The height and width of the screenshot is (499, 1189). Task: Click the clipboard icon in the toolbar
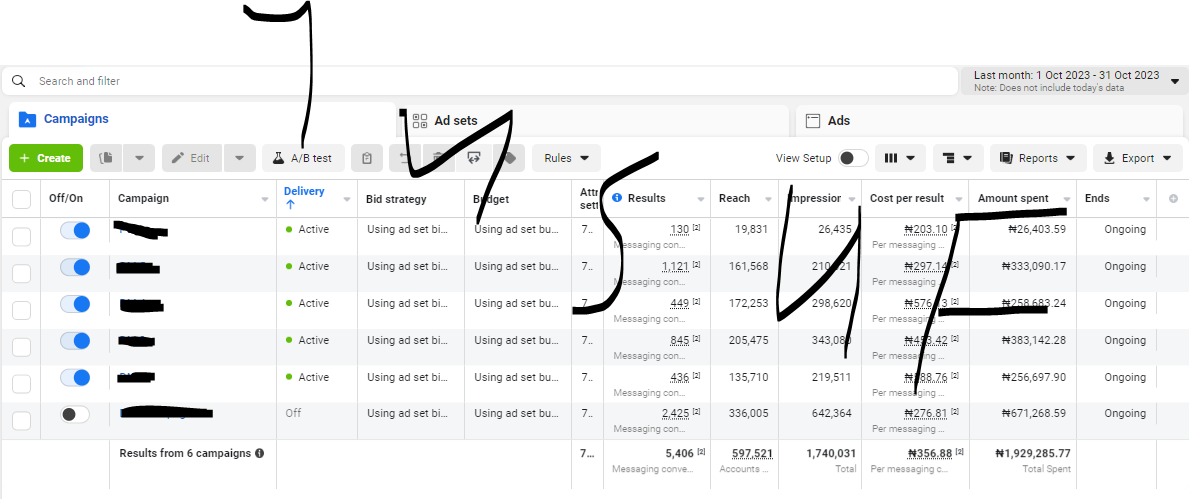click(x=367, y=158)
